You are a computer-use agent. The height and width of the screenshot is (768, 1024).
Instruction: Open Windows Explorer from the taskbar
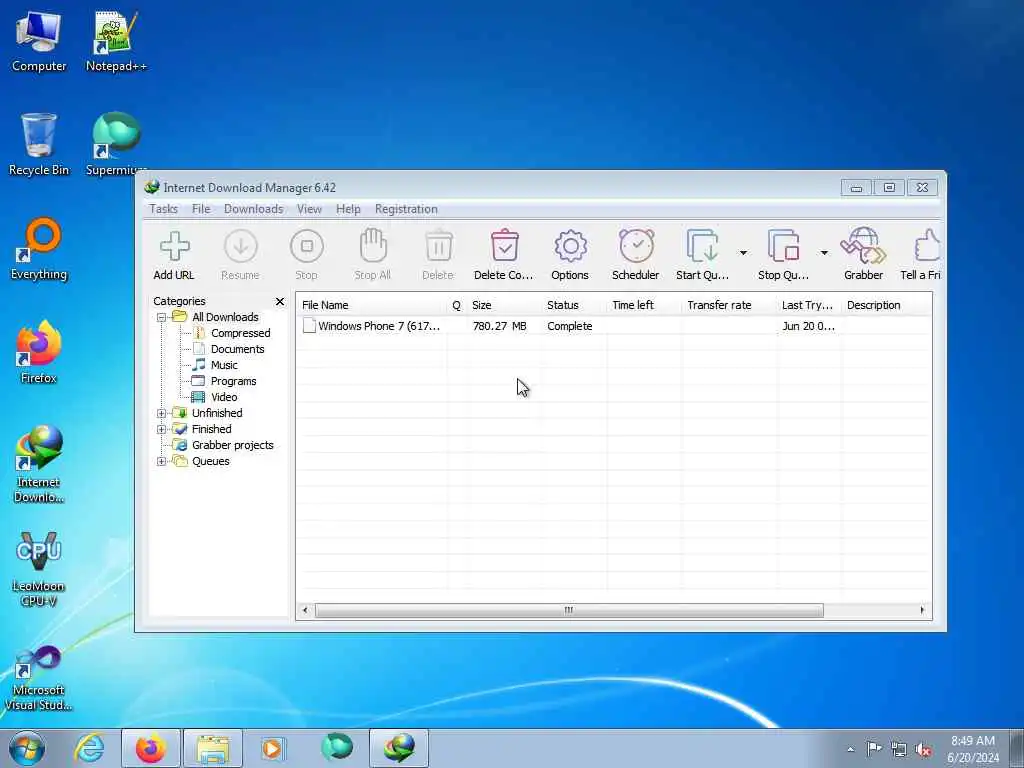point(213,748)
